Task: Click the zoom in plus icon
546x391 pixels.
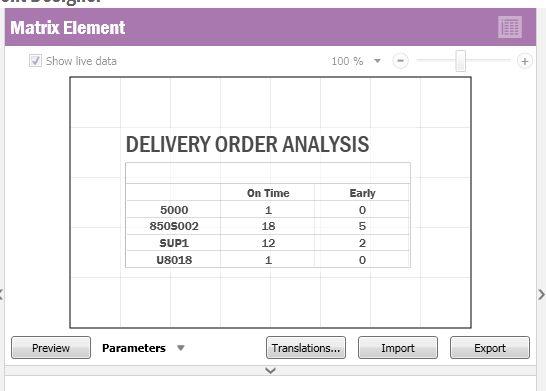Action: pos(524,61)
